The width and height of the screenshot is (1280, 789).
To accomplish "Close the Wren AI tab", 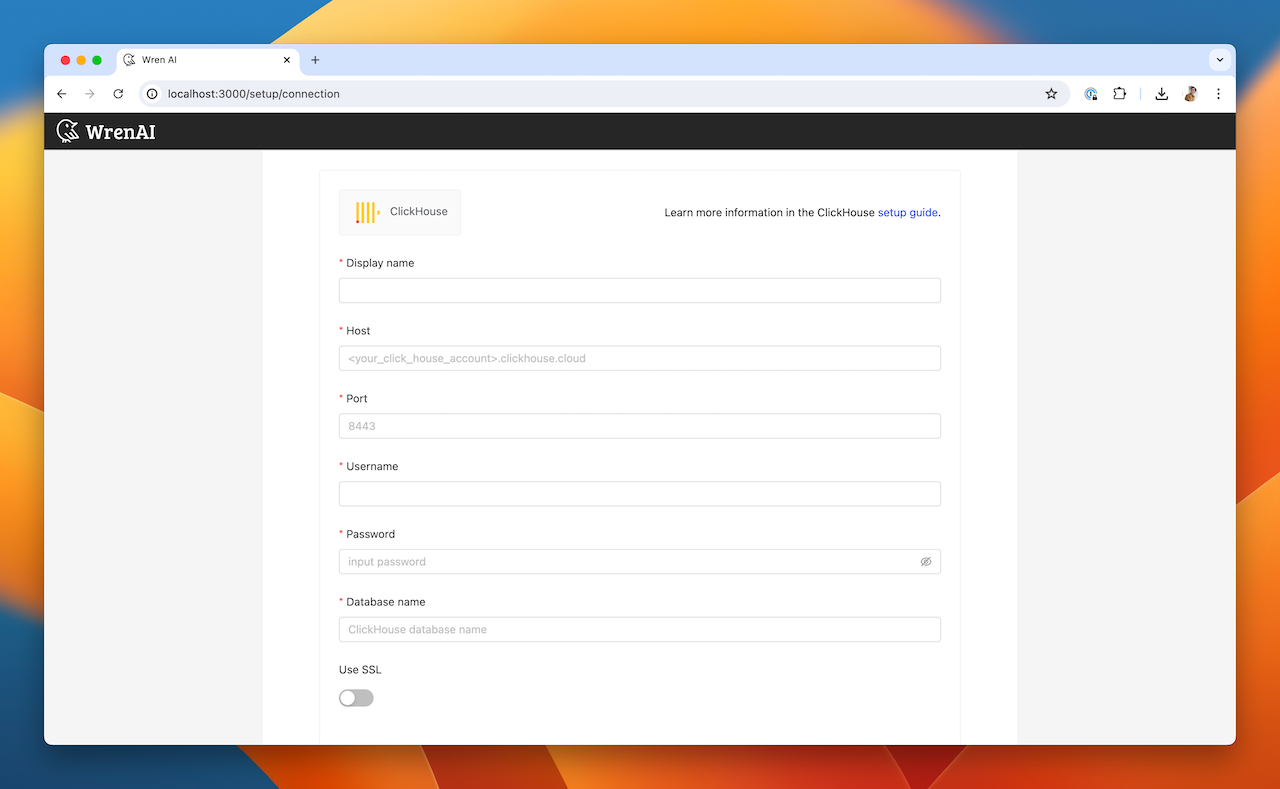I will point(287,60).
